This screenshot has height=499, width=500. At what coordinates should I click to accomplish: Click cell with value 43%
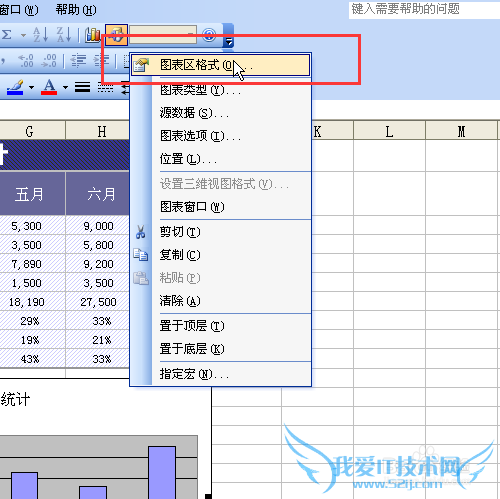coord(32,359)
